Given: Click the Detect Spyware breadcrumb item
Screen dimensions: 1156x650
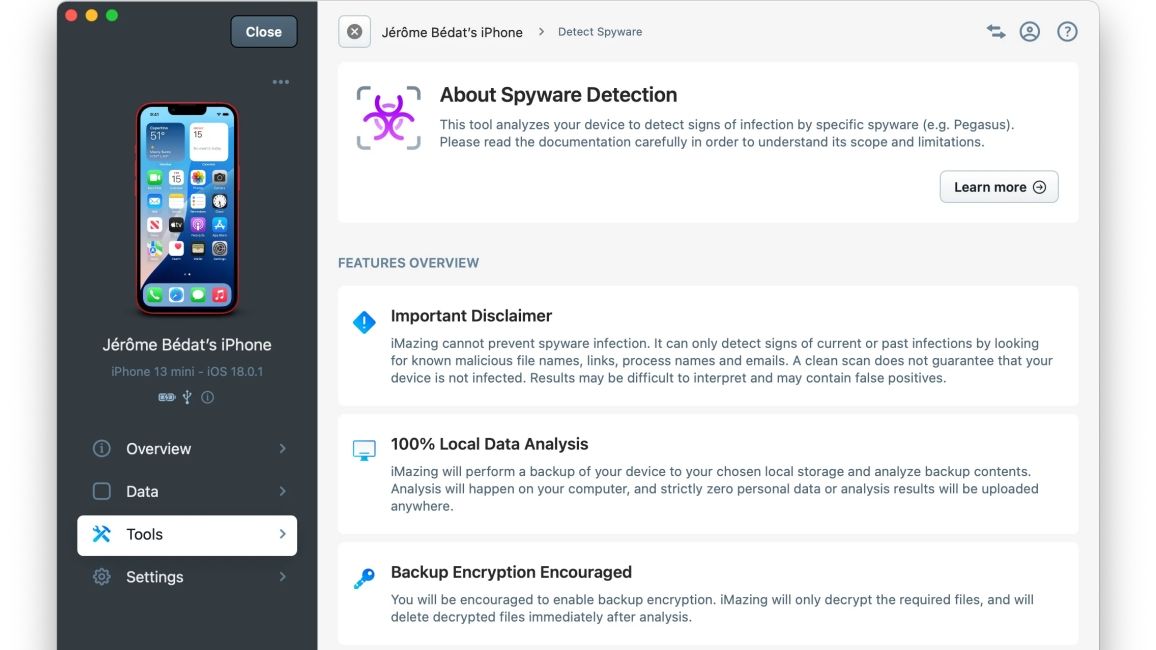Looking at the screenshot, I should point(600,32).
